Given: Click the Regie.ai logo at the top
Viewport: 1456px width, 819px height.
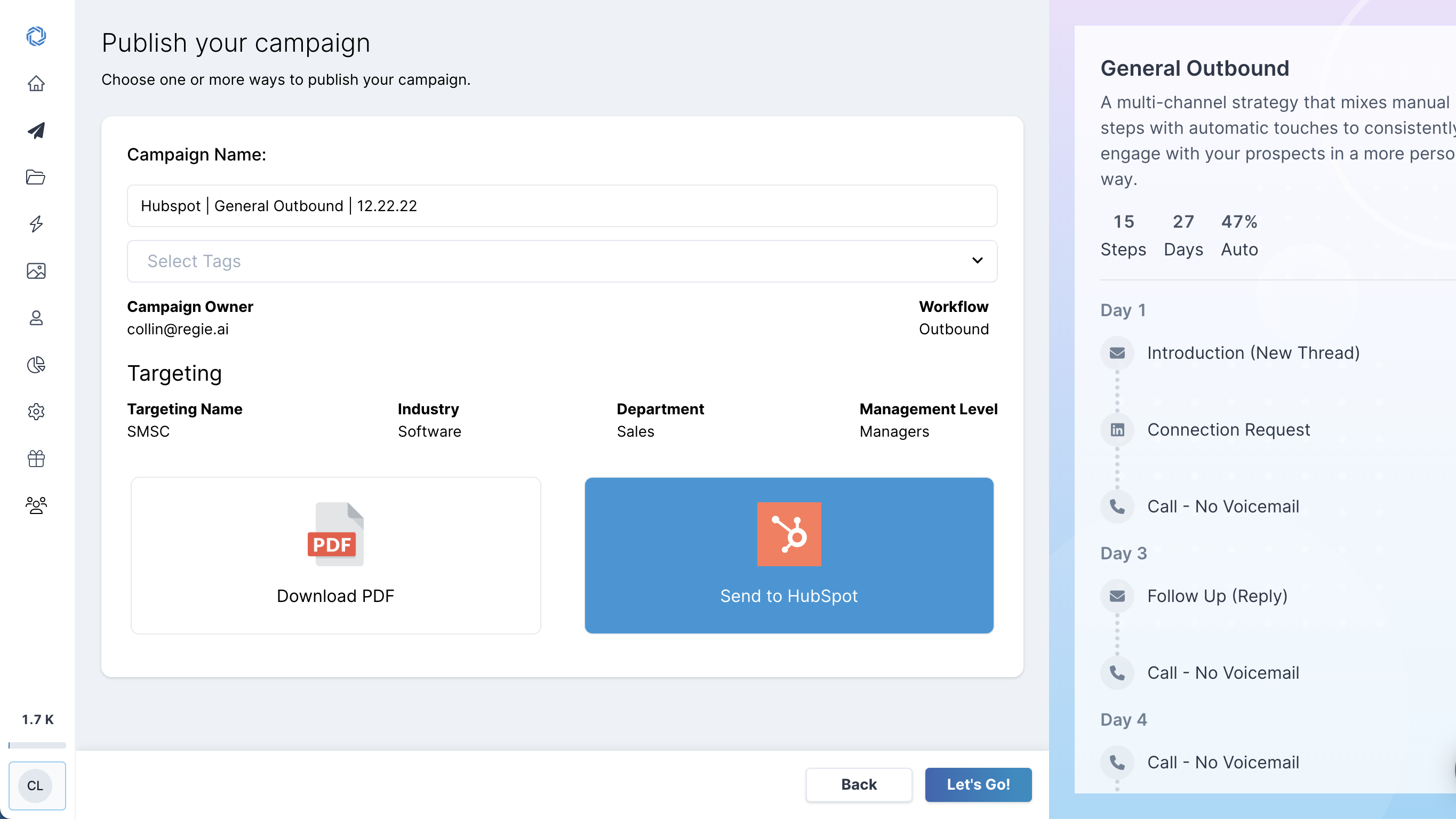Looking at the screenshot, I should pos(36,36).
